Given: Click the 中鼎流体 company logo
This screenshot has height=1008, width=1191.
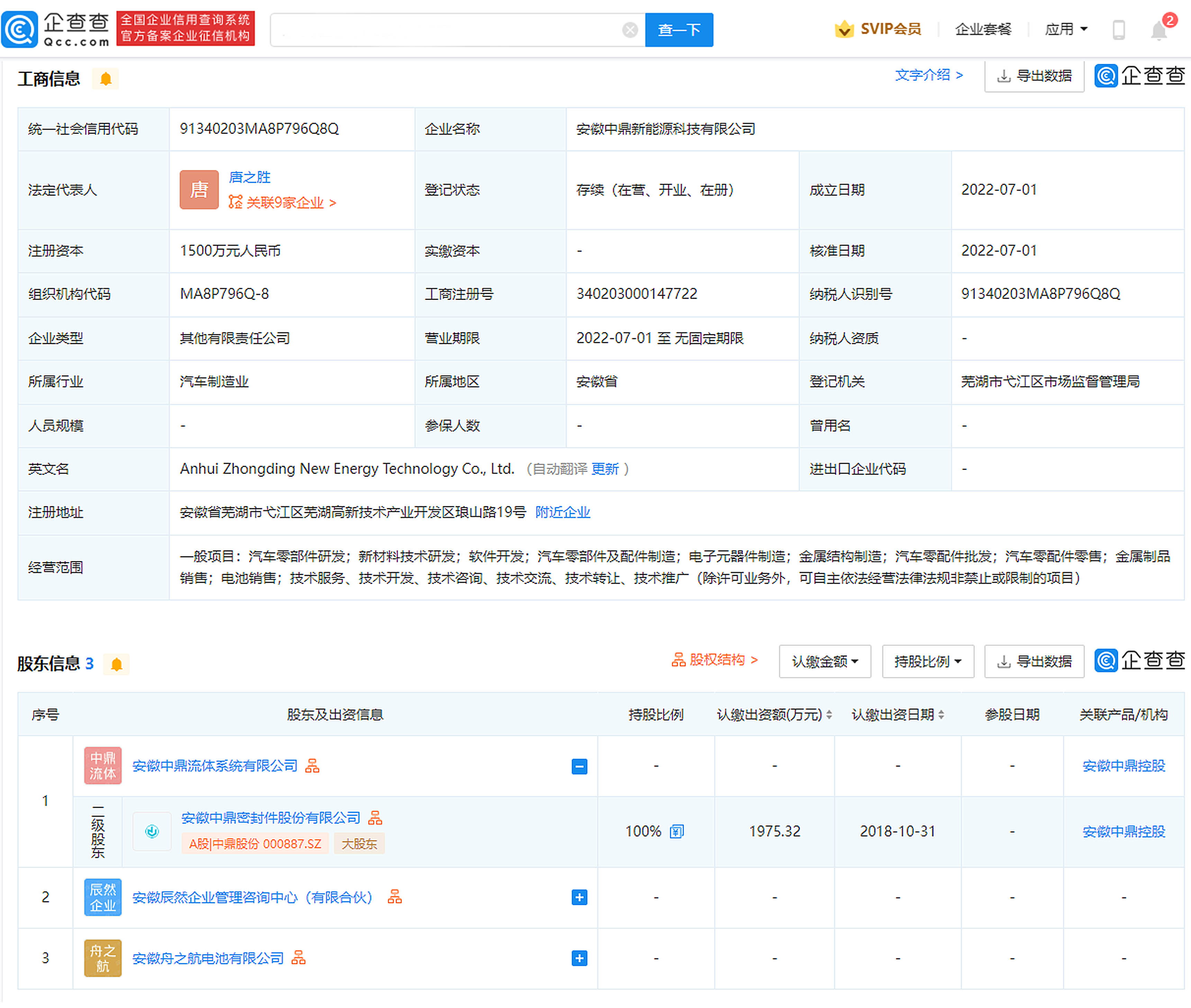Looking at the screenshot, I should coord(103,765).
